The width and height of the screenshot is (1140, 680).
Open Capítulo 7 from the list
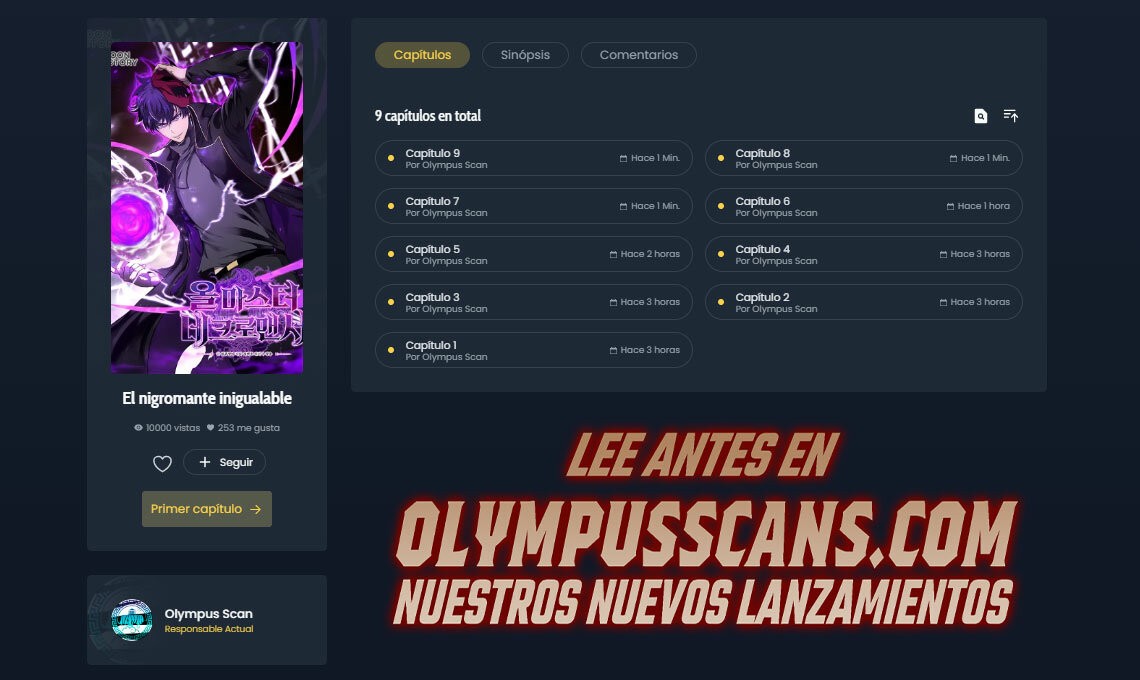534,206
